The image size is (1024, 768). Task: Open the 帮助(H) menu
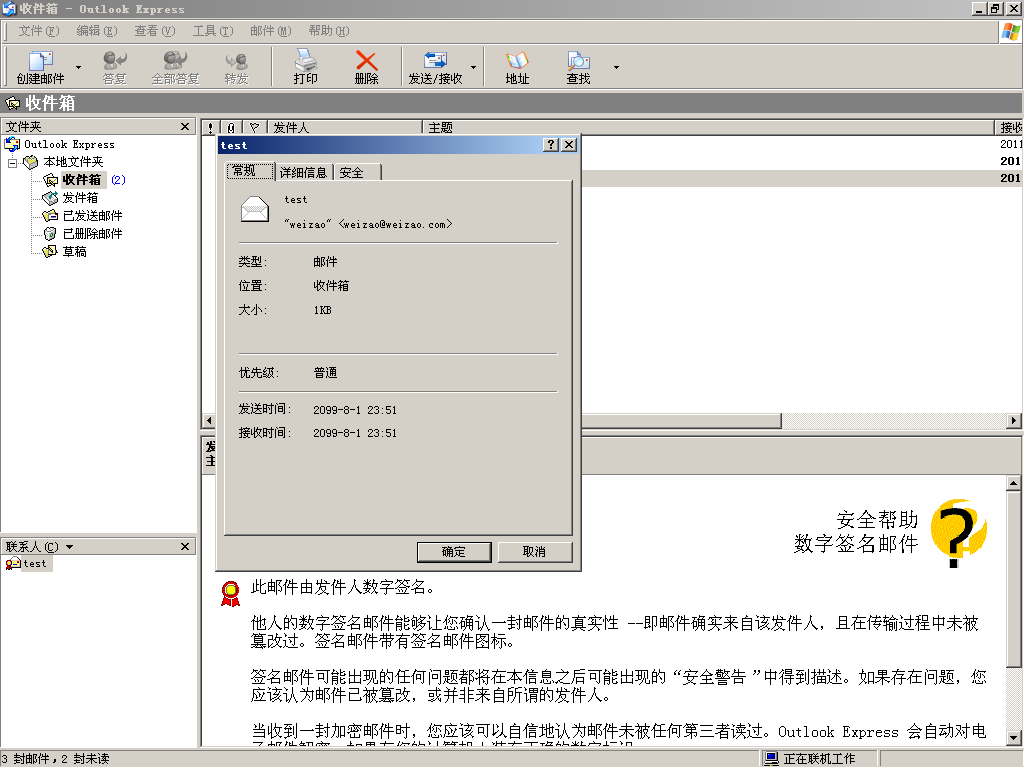click(328, 31)
